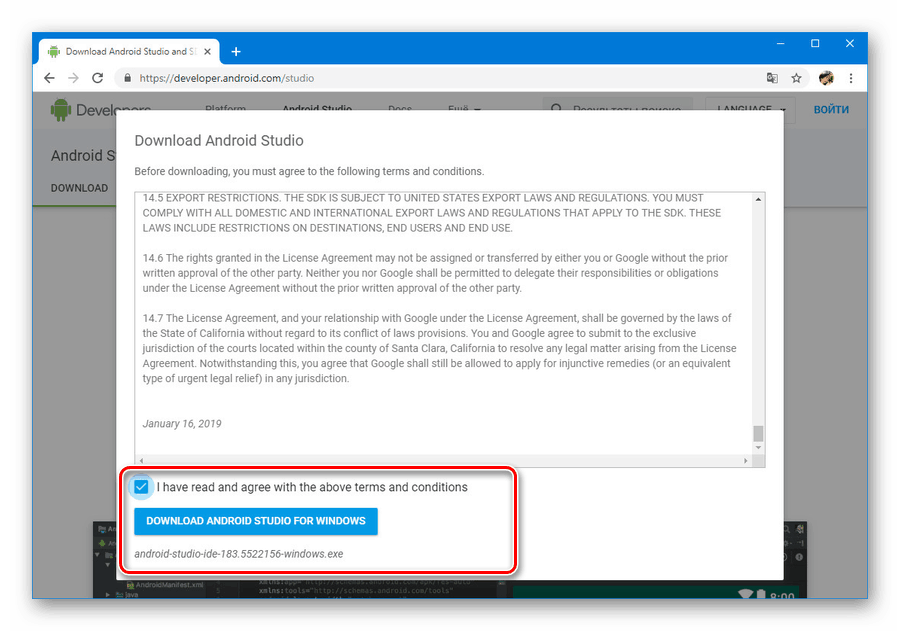The height and width of the screenshot is (631, 900).
Task: Bookmark page with the star icon
Action: [796, 78]
